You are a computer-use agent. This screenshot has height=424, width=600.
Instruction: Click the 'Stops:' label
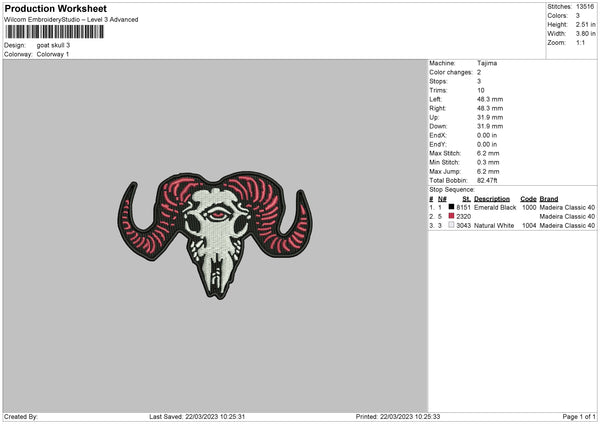pos(438,81)
